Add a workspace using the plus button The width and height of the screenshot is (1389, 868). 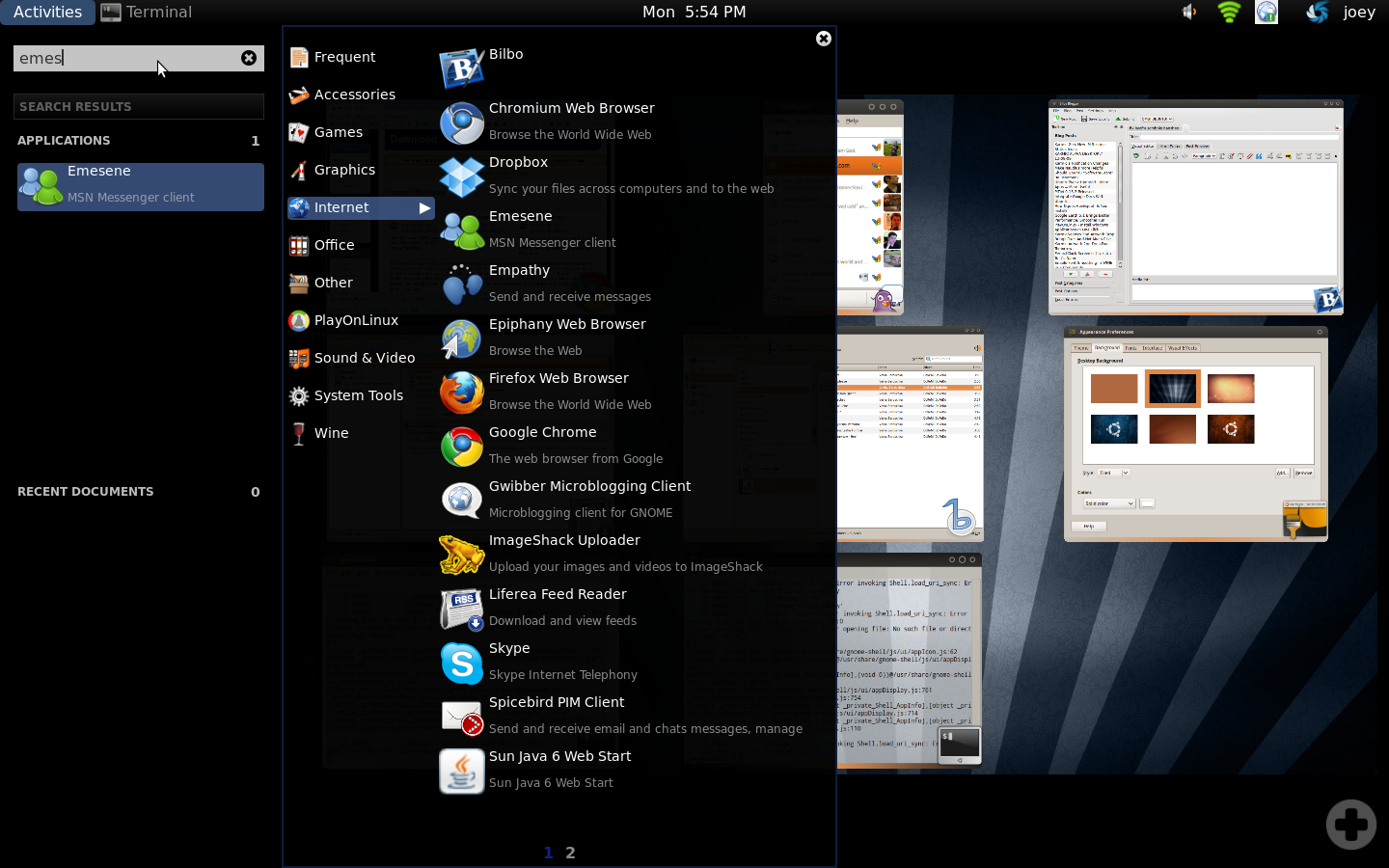(x=1349, y=824)
